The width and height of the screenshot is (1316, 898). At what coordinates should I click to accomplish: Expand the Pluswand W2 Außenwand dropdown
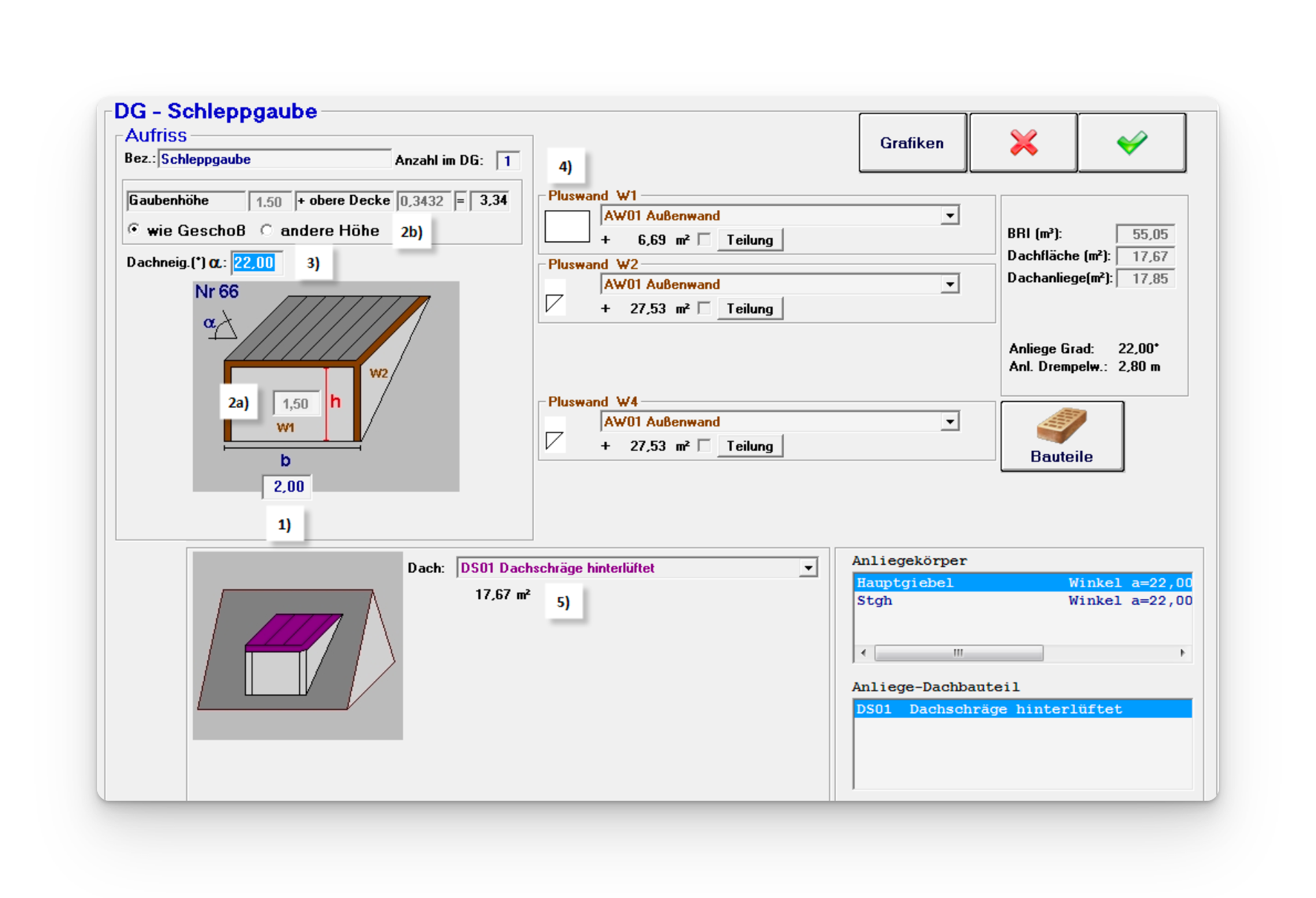click(x=949, y=284)
